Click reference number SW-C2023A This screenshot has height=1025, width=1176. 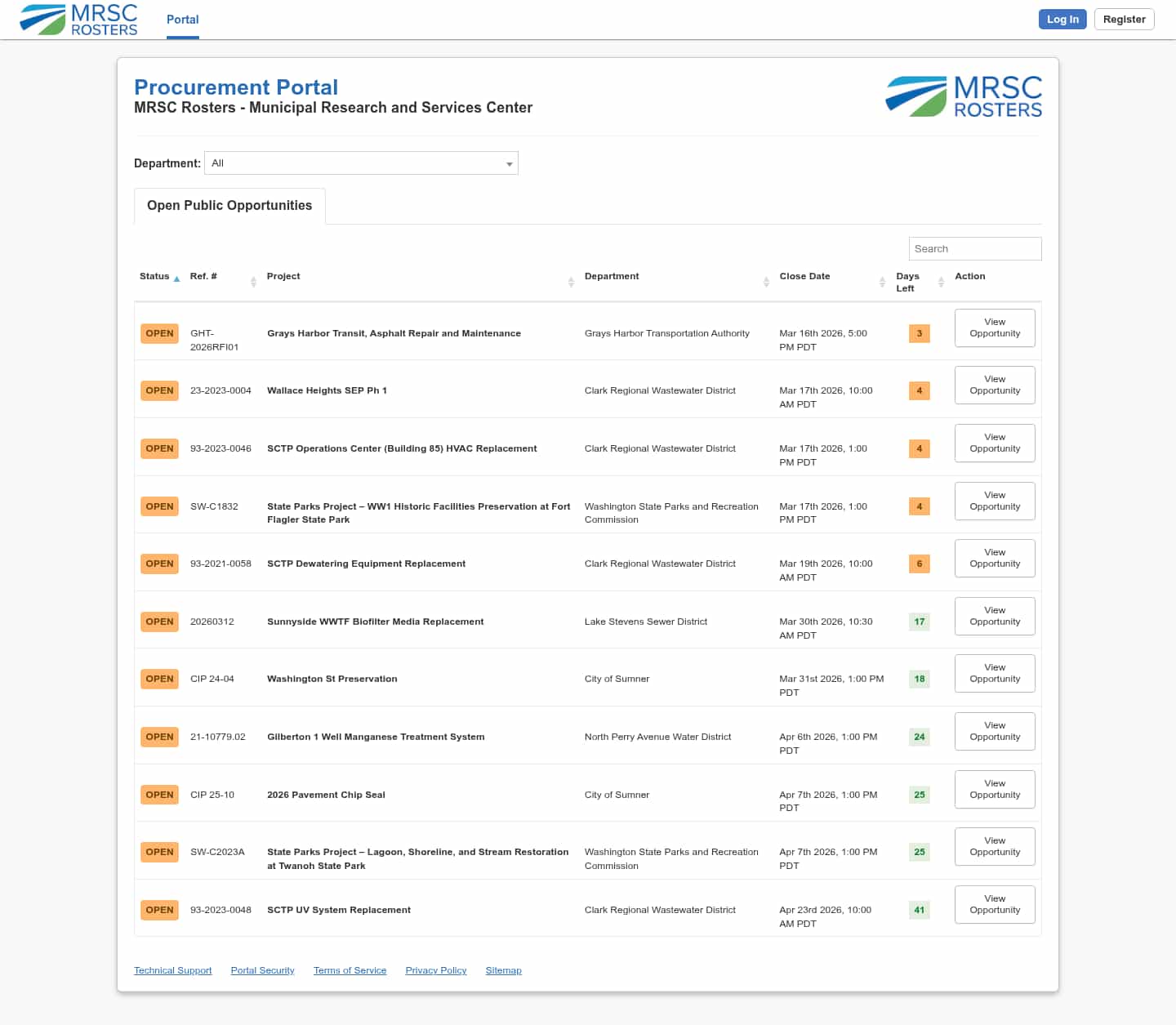[x=217, y=852]
